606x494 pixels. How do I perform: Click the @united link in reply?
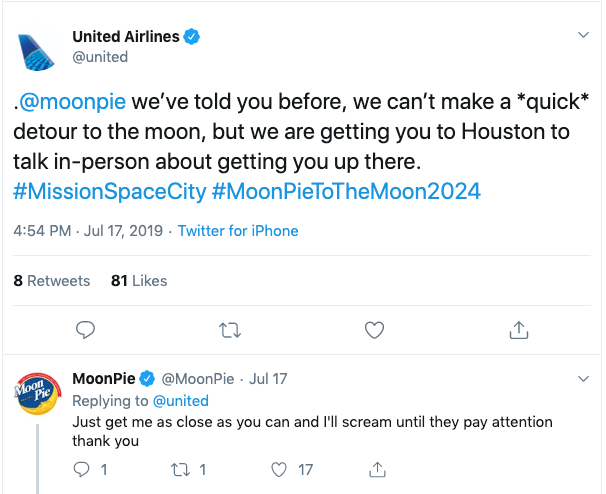(x=180, y=401)
